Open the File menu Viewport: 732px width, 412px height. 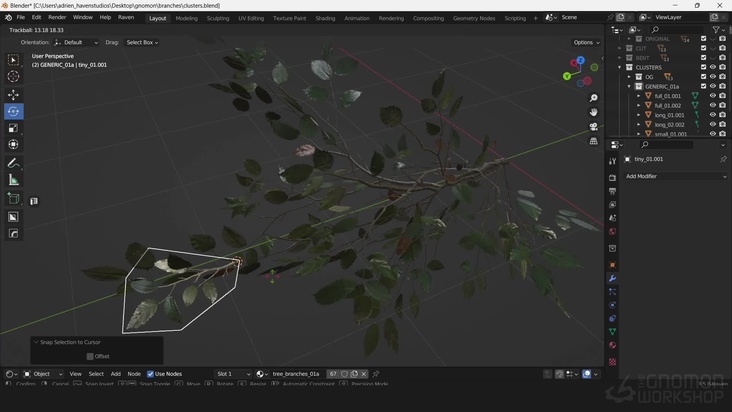click(21, 17)
